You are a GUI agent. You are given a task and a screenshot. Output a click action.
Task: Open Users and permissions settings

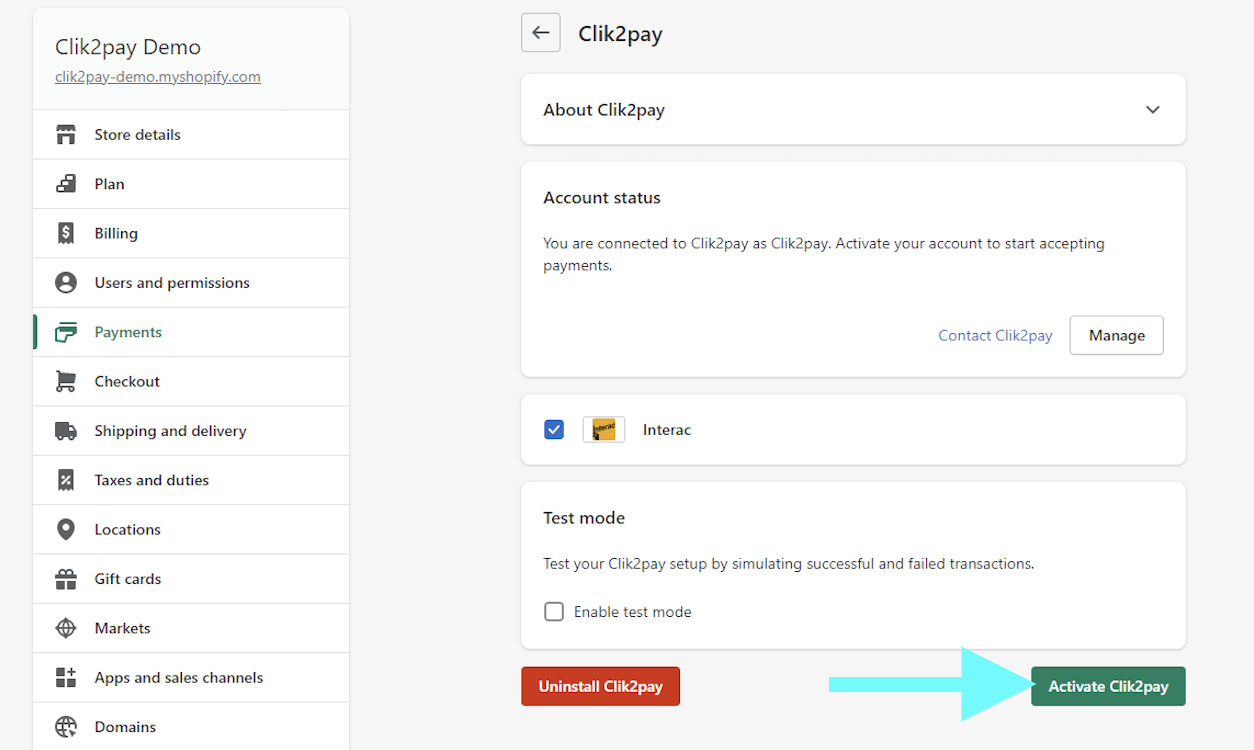click(x=191, y=283)
